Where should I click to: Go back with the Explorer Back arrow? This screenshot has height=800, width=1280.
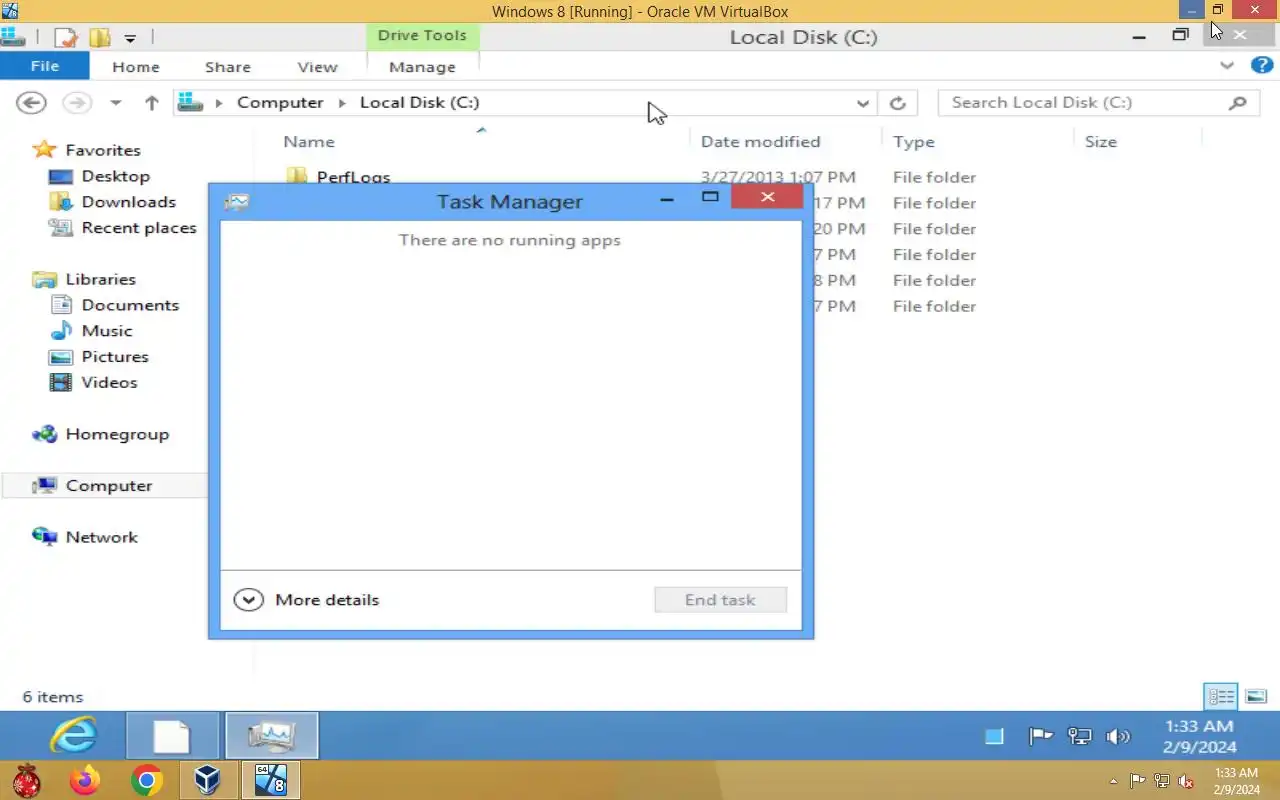[x=32, y=102]
